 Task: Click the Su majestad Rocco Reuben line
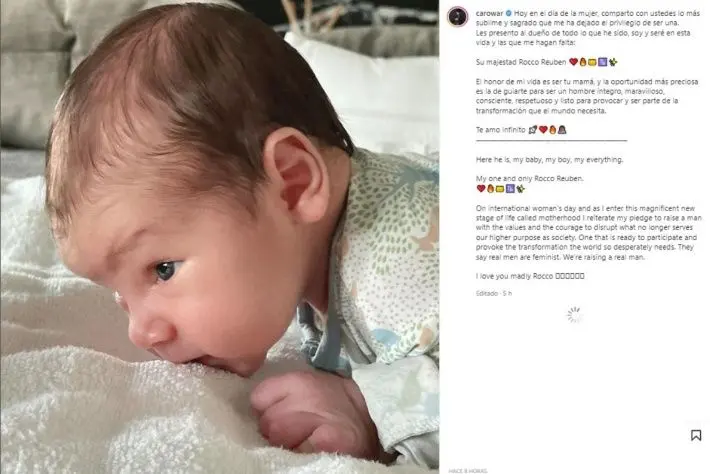tap(547, 62)
